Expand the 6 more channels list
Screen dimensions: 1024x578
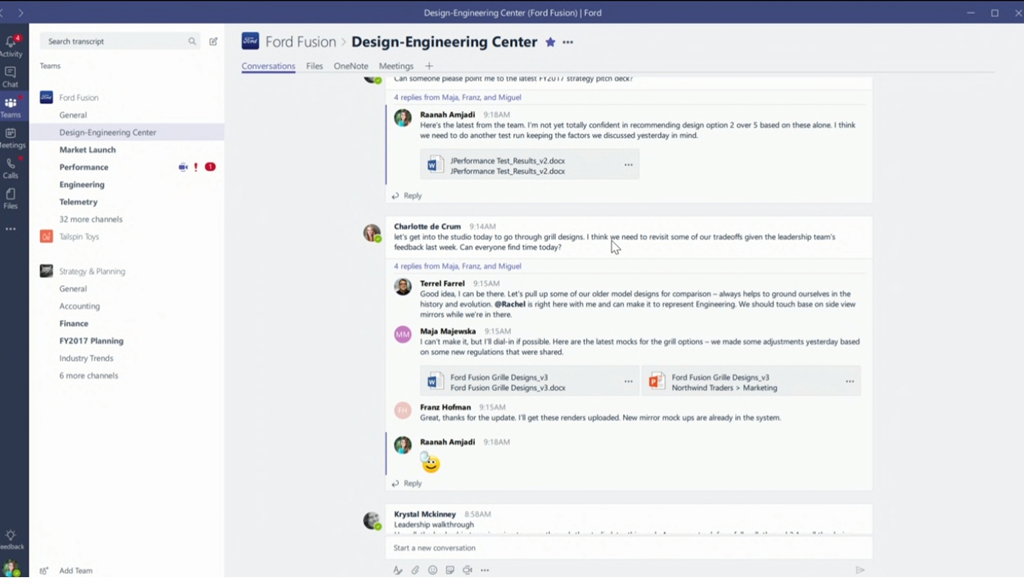point(88,376)
